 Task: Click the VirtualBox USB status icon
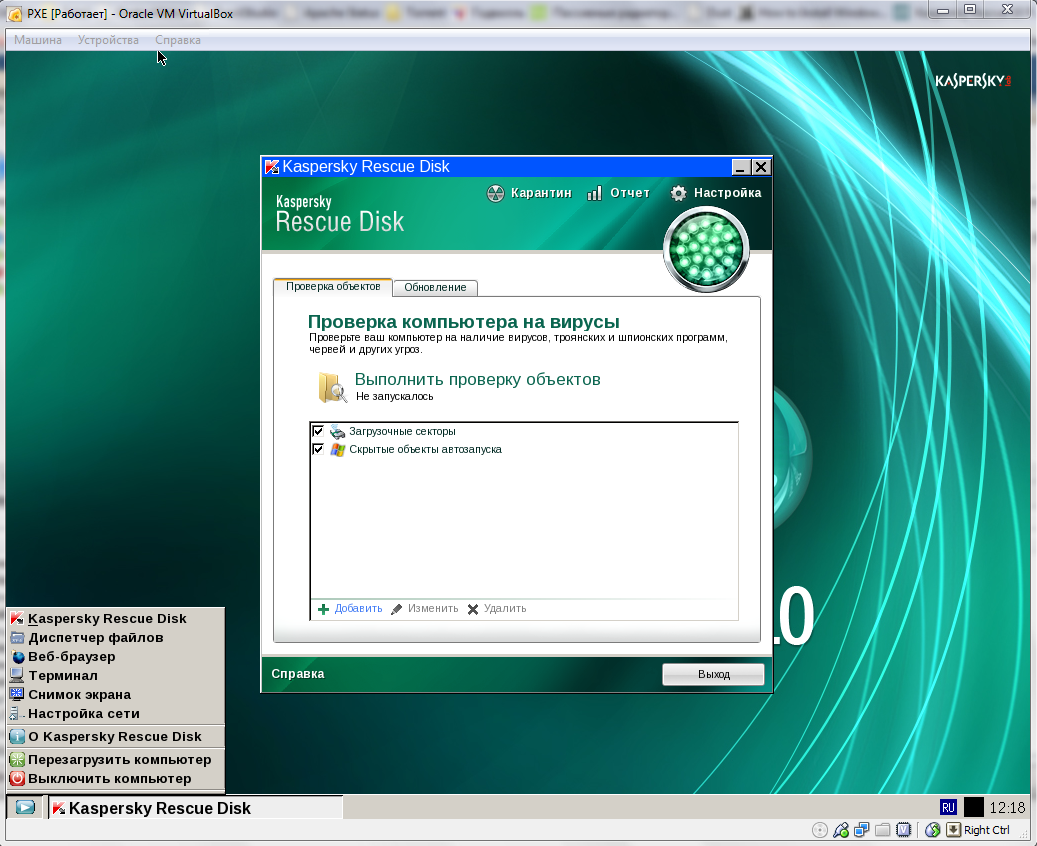(841, 830)
